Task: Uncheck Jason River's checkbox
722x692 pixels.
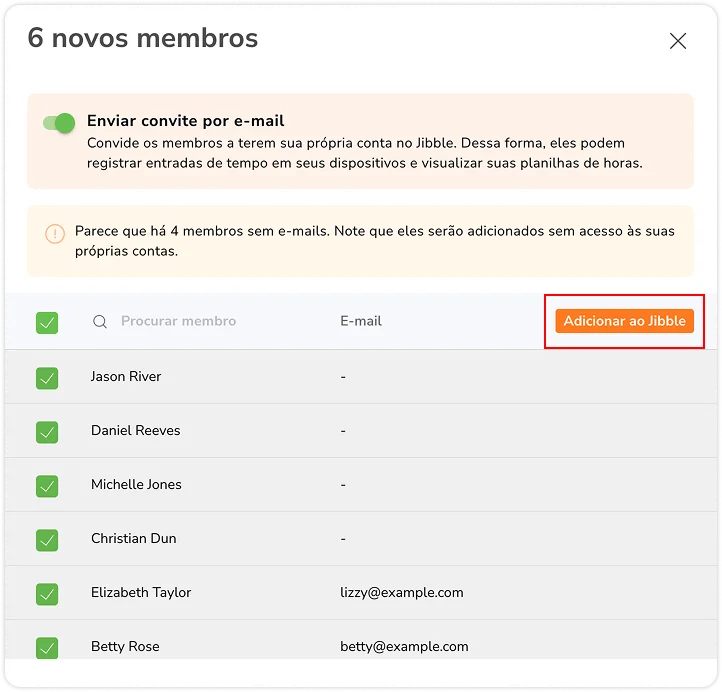Action: pyautogui.click(x=47, y=377)
